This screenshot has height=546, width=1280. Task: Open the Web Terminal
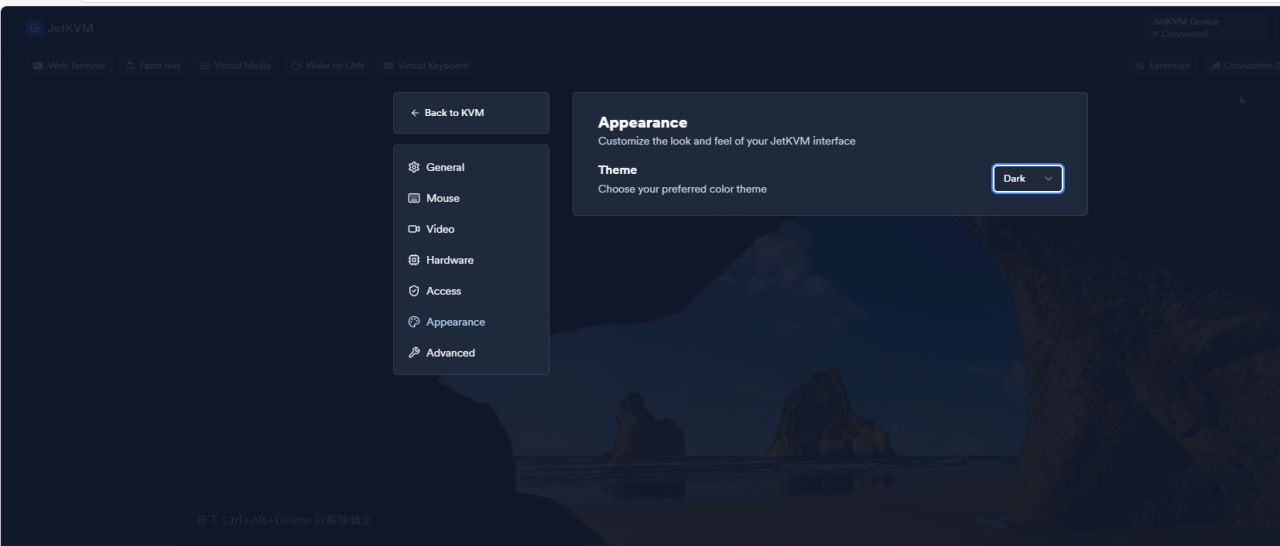(69, 66)
